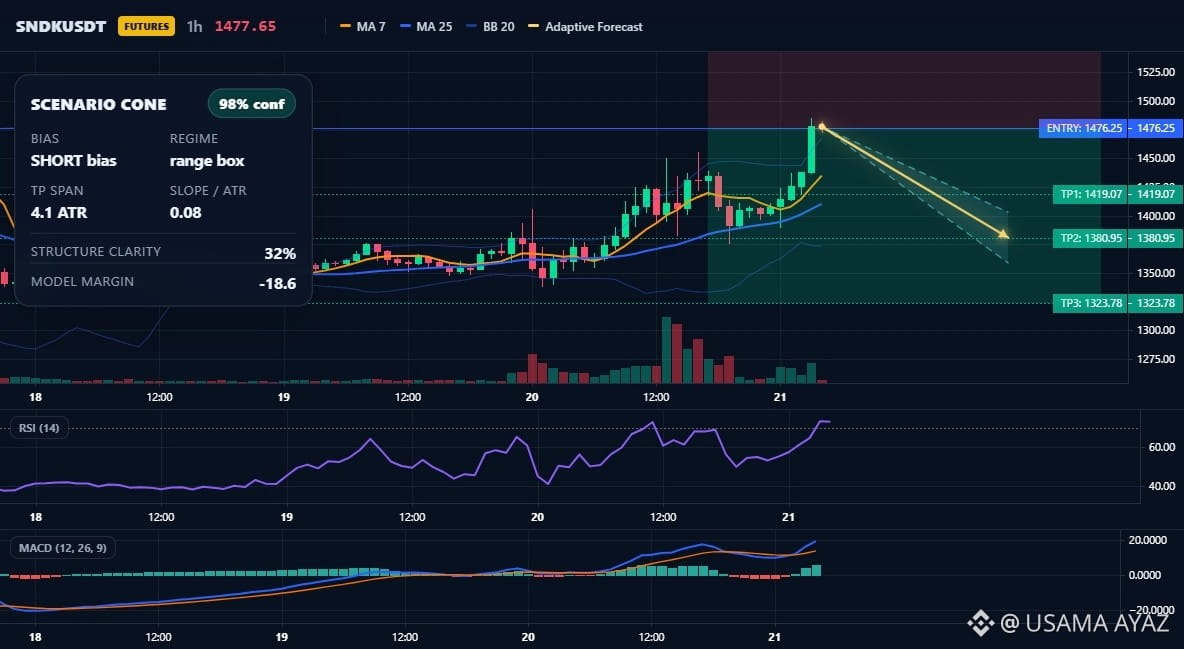Click the SNDKUSDT symbol name
Viewport: 1184px width, 649px height.
pos(61,26)
